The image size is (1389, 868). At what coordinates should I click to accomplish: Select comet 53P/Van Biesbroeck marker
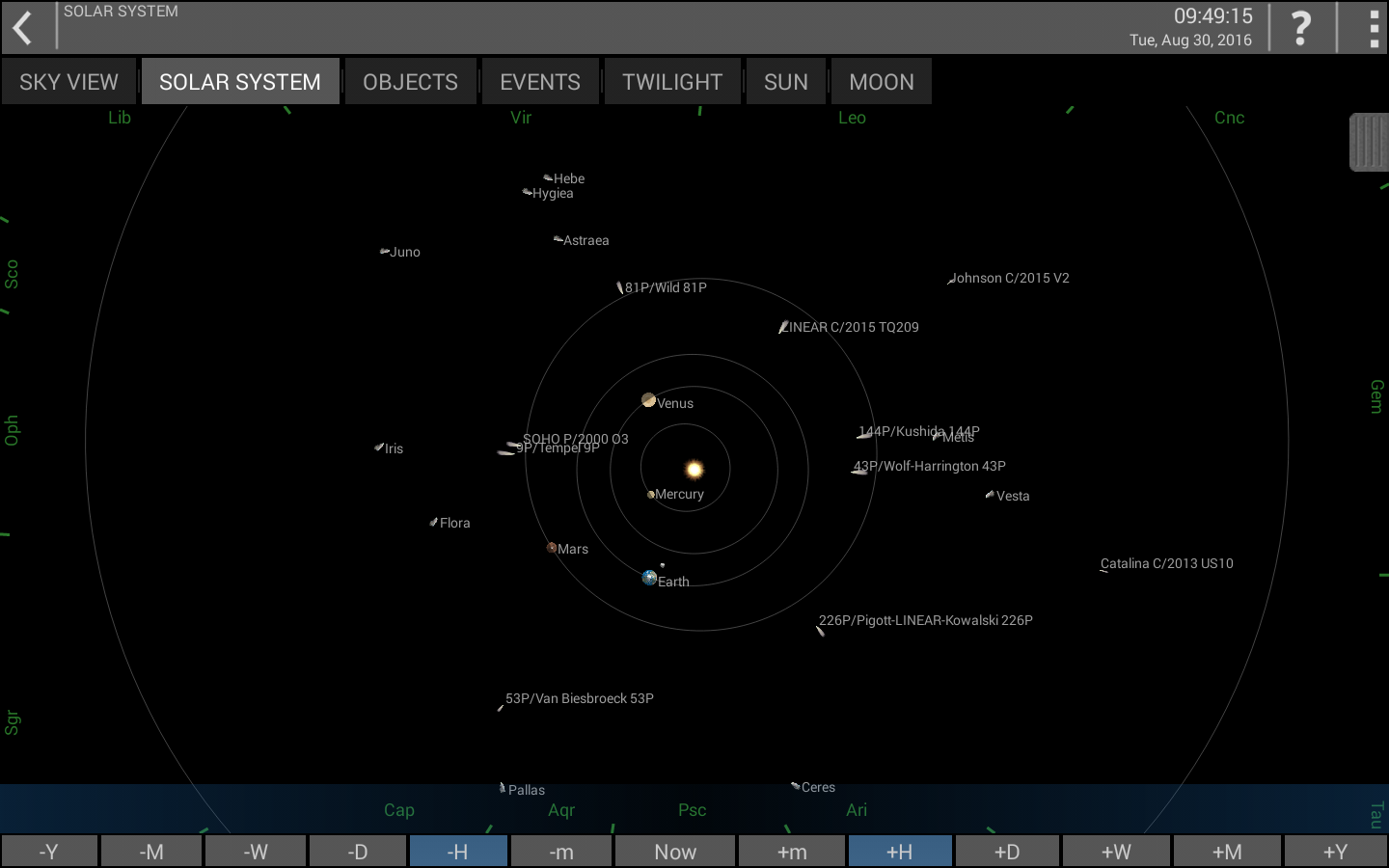tap(501, 708)
